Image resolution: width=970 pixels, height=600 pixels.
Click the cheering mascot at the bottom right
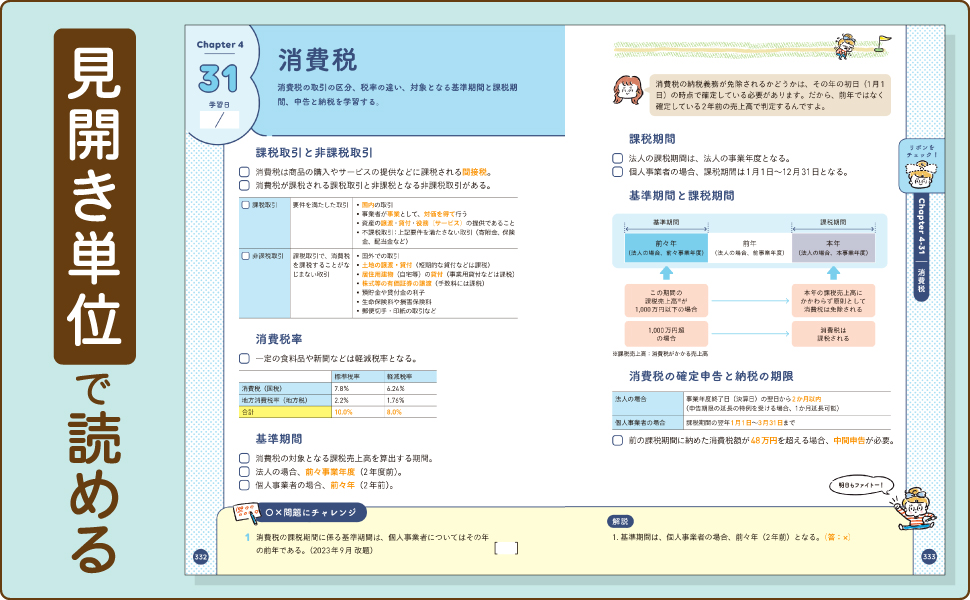click(914, 508)
